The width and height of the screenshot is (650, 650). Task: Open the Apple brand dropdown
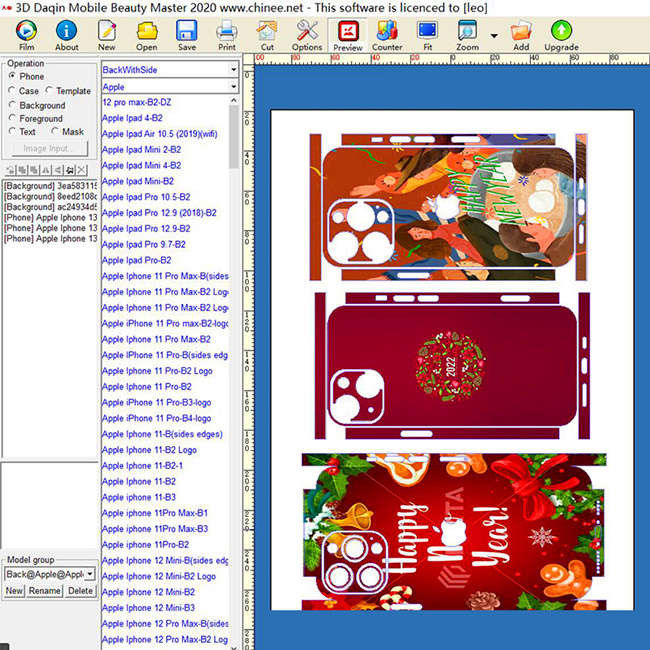(x=233, y=88)
